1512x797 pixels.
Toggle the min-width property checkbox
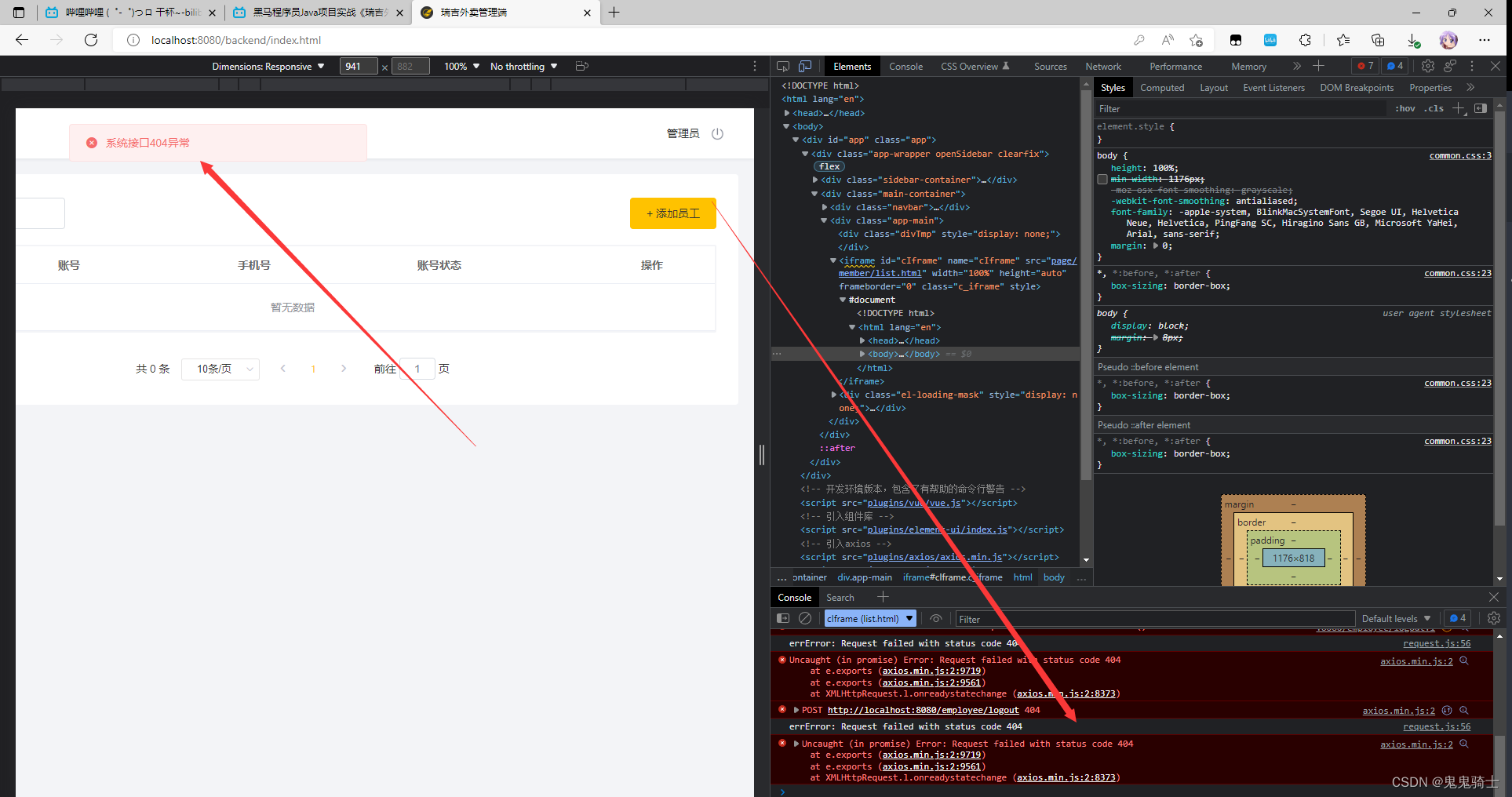click(1102, 180)
